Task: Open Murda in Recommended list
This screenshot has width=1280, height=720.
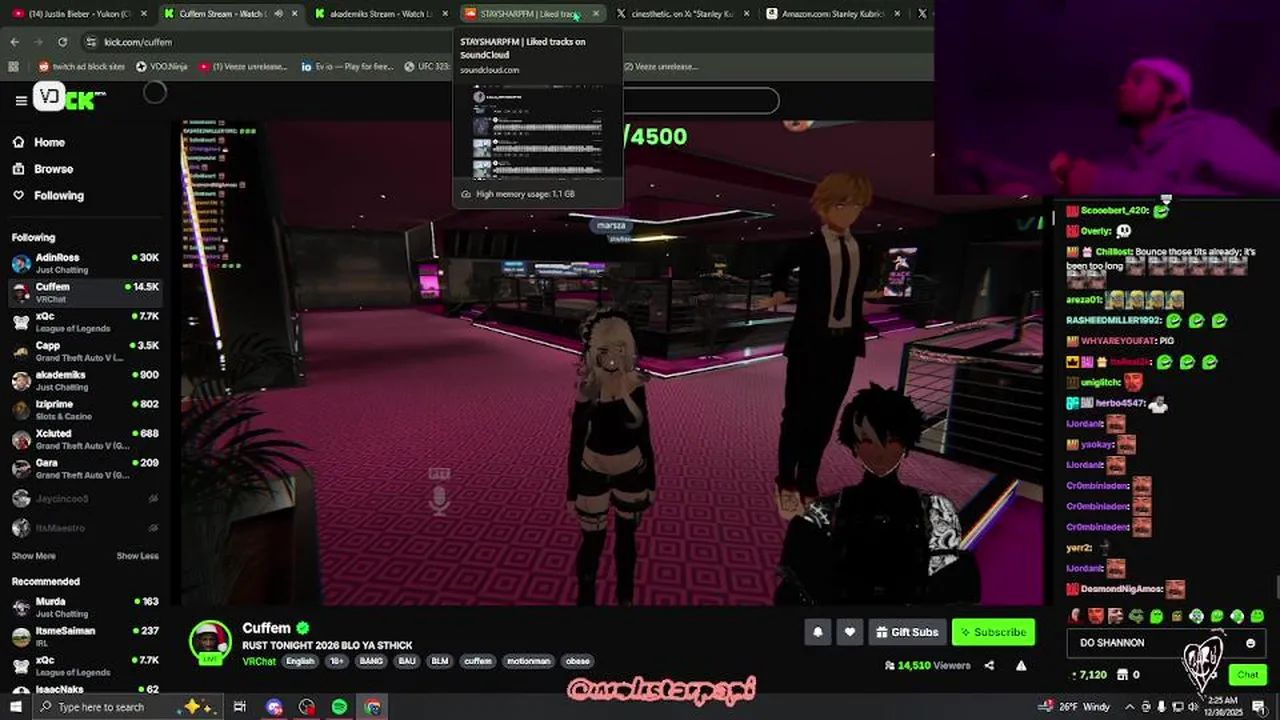Action: (x=85, y=607)
